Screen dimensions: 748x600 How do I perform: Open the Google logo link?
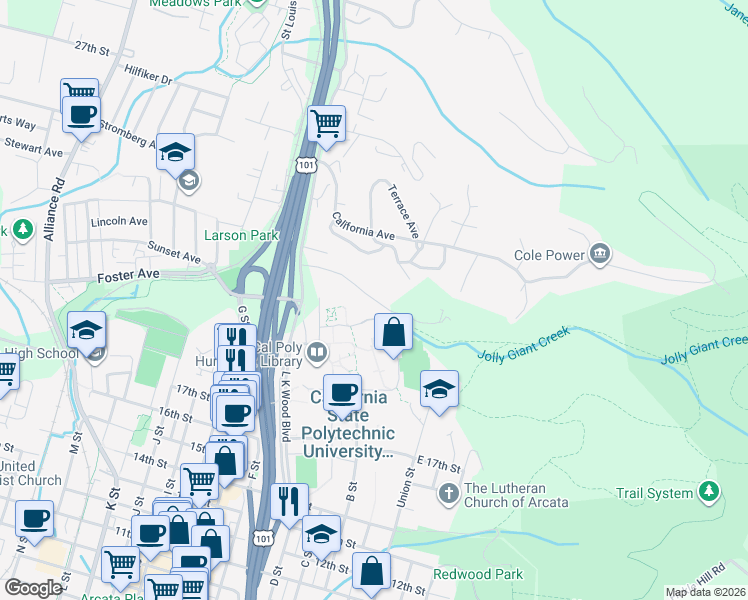pos(33,588)
